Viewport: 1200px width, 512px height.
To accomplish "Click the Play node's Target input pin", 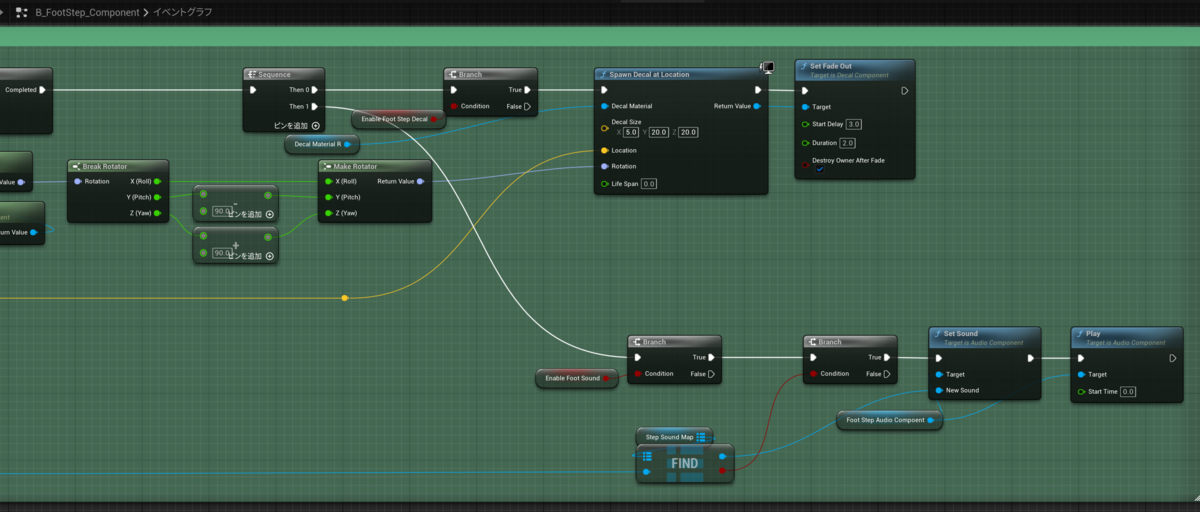I will [x=1079, y=374].
